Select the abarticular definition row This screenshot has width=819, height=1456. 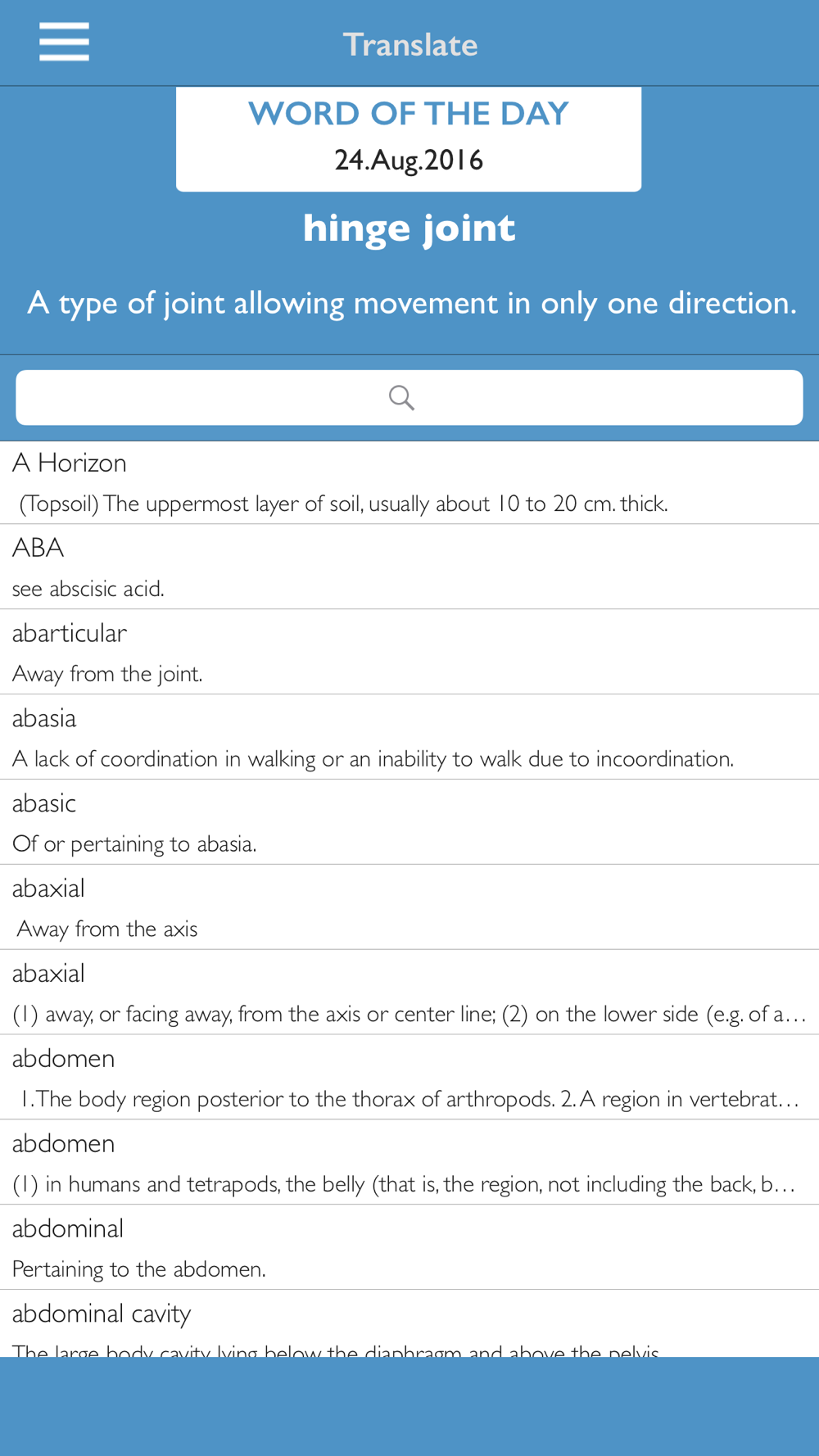click(409, 652)
